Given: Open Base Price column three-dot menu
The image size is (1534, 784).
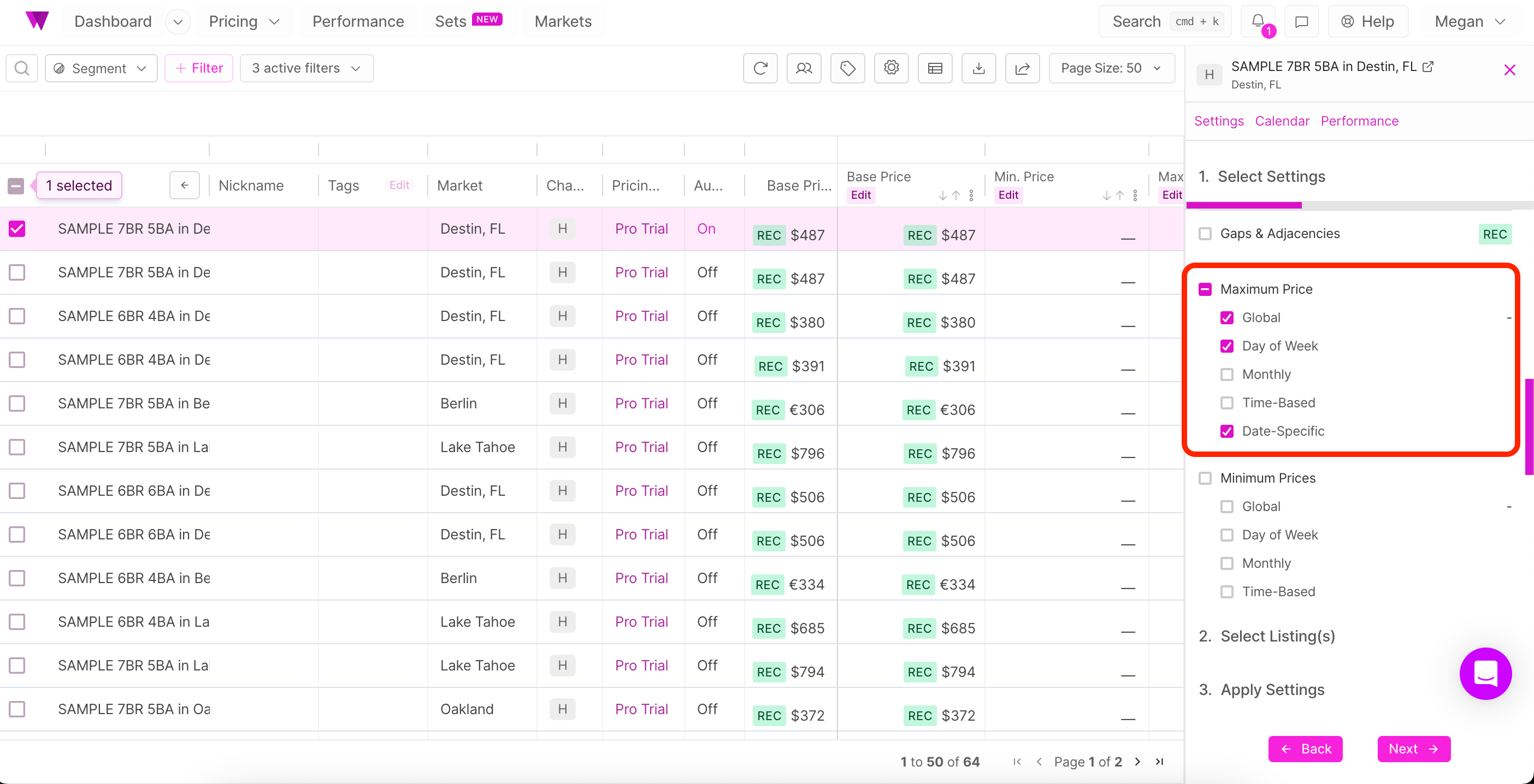Looking at the screenshot, I should click(x=971, y=195).
